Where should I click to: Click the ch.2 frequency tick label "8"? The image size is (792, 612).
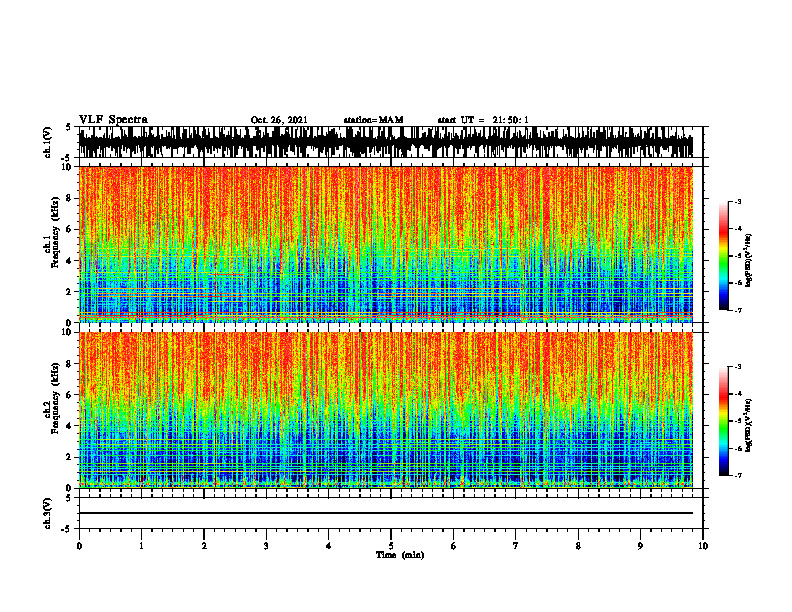point(70,364)
